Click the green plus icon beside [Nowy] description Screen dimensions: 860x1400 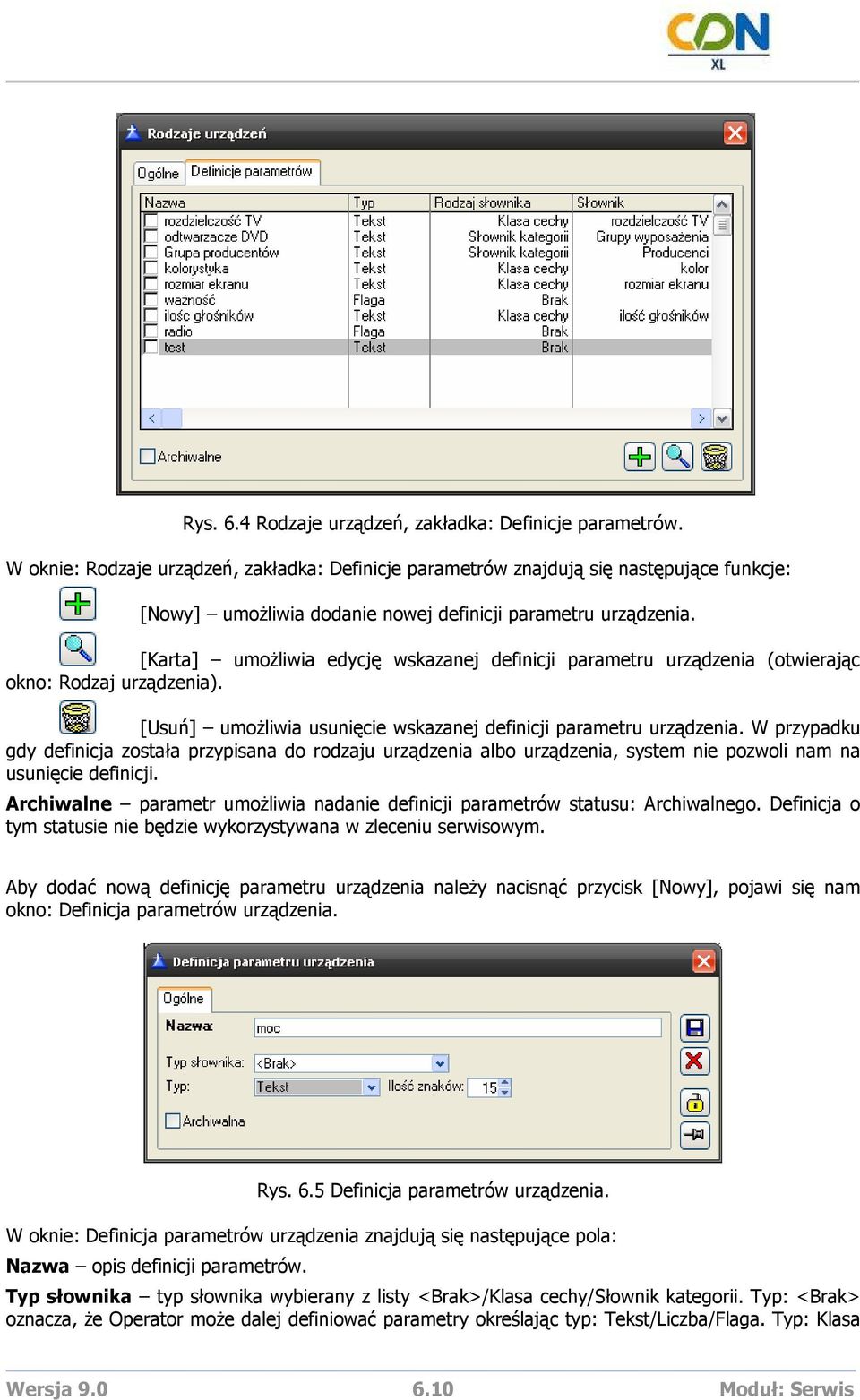[x=78, y=604]
